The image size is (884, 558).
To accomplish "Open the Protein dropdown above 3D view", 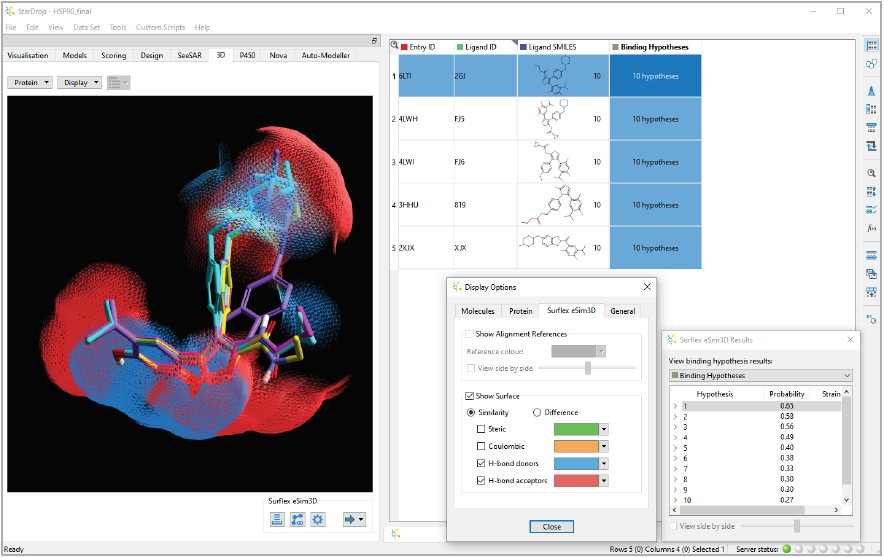I will pos(30,82).
